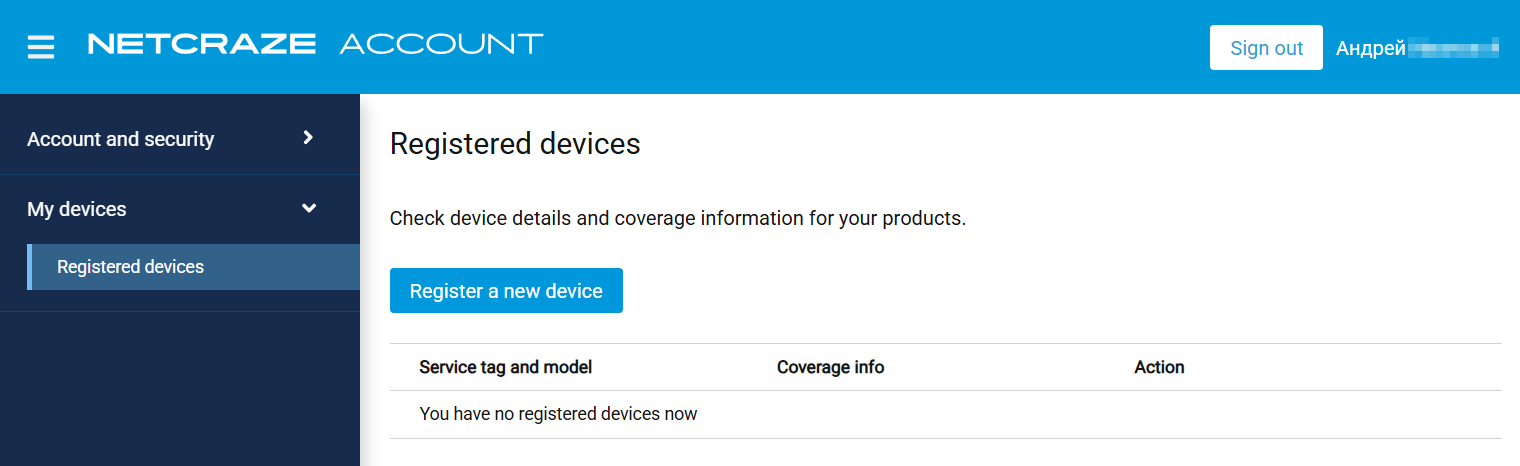This screenshot has height=466, width=1520.
Task: Select the My devices menu label
Action: (x=77, y=209)
